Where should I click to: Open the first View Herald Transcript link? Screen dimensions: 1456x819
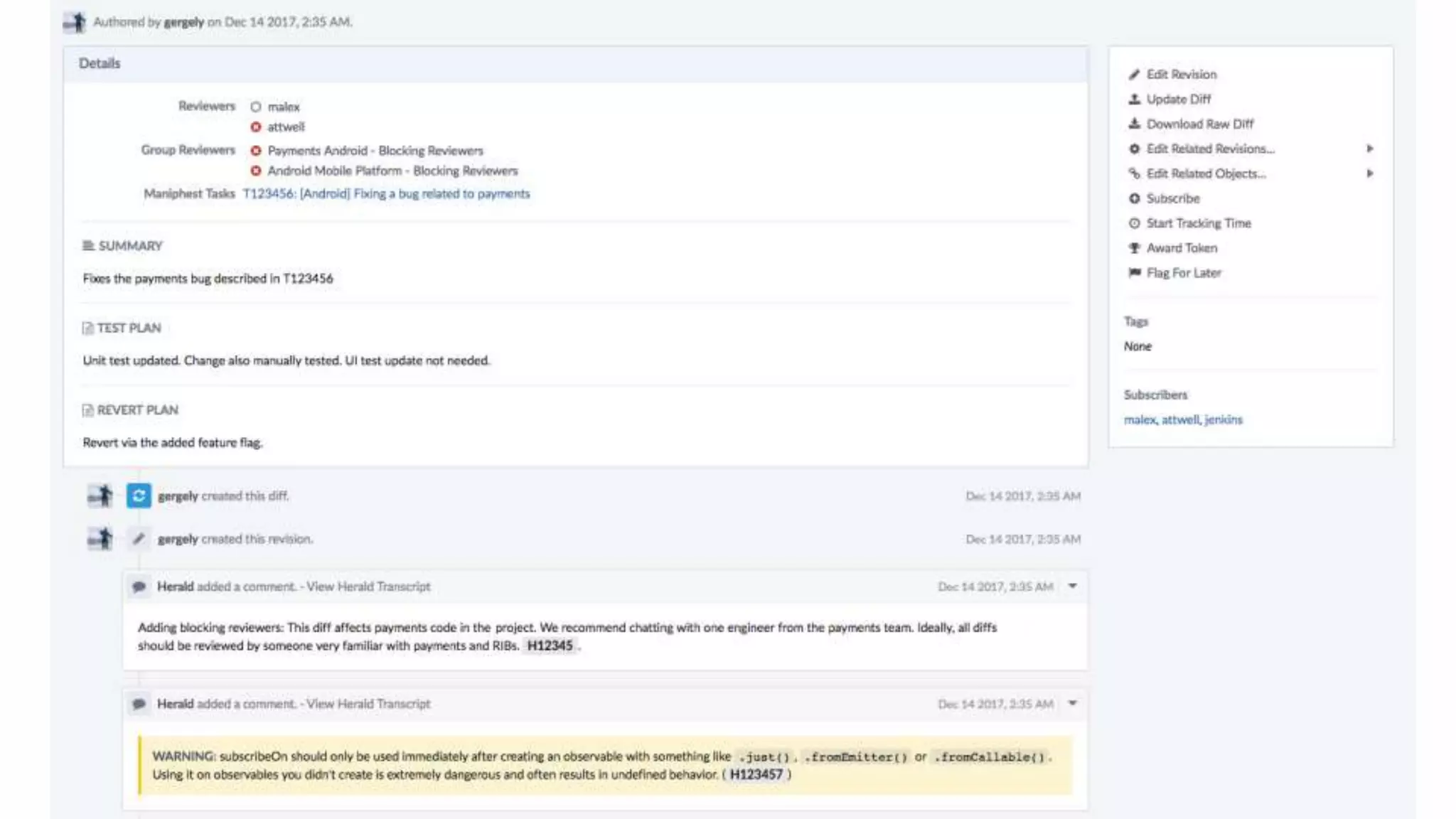[x=368, y=587]
